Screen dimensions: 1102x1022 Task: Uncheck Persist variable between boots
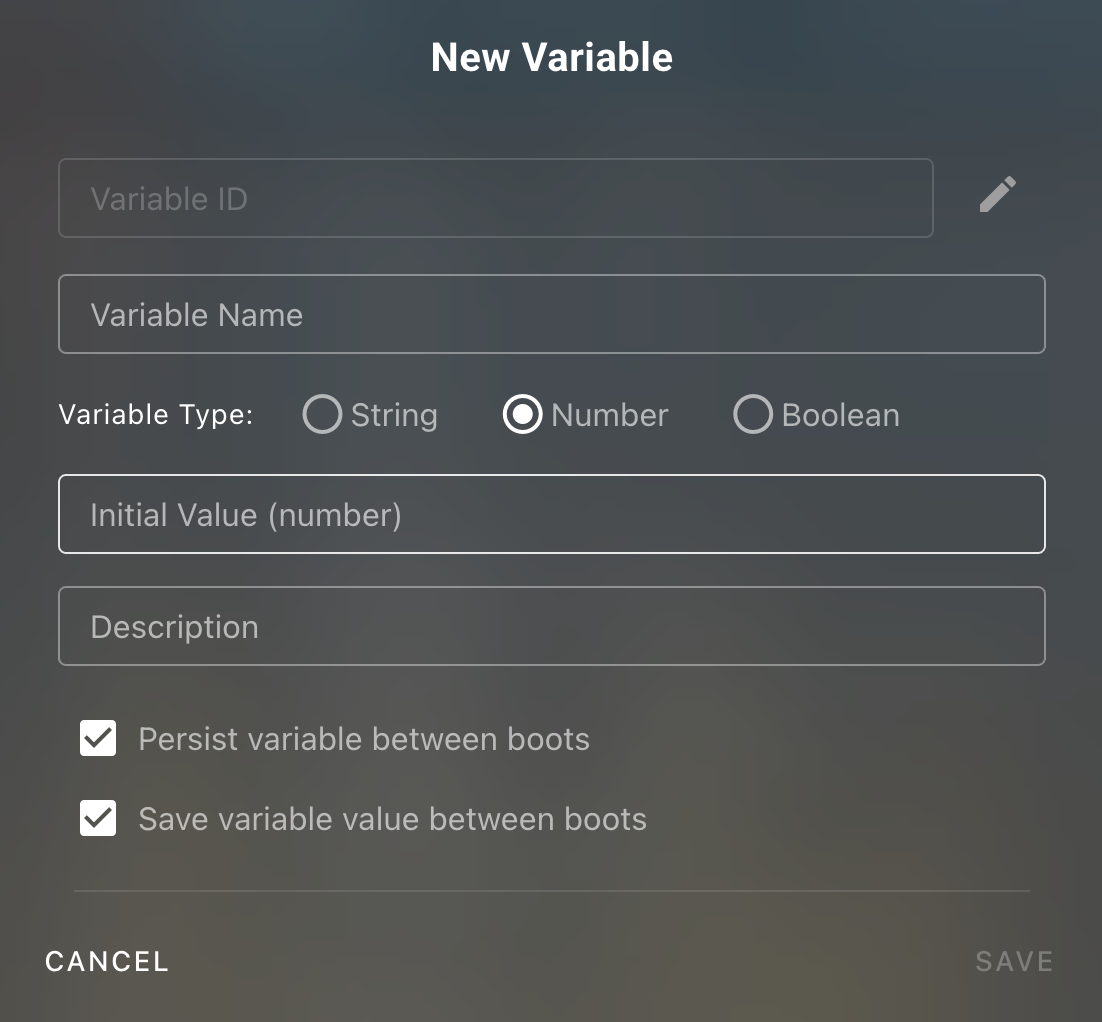pos(97,738)
